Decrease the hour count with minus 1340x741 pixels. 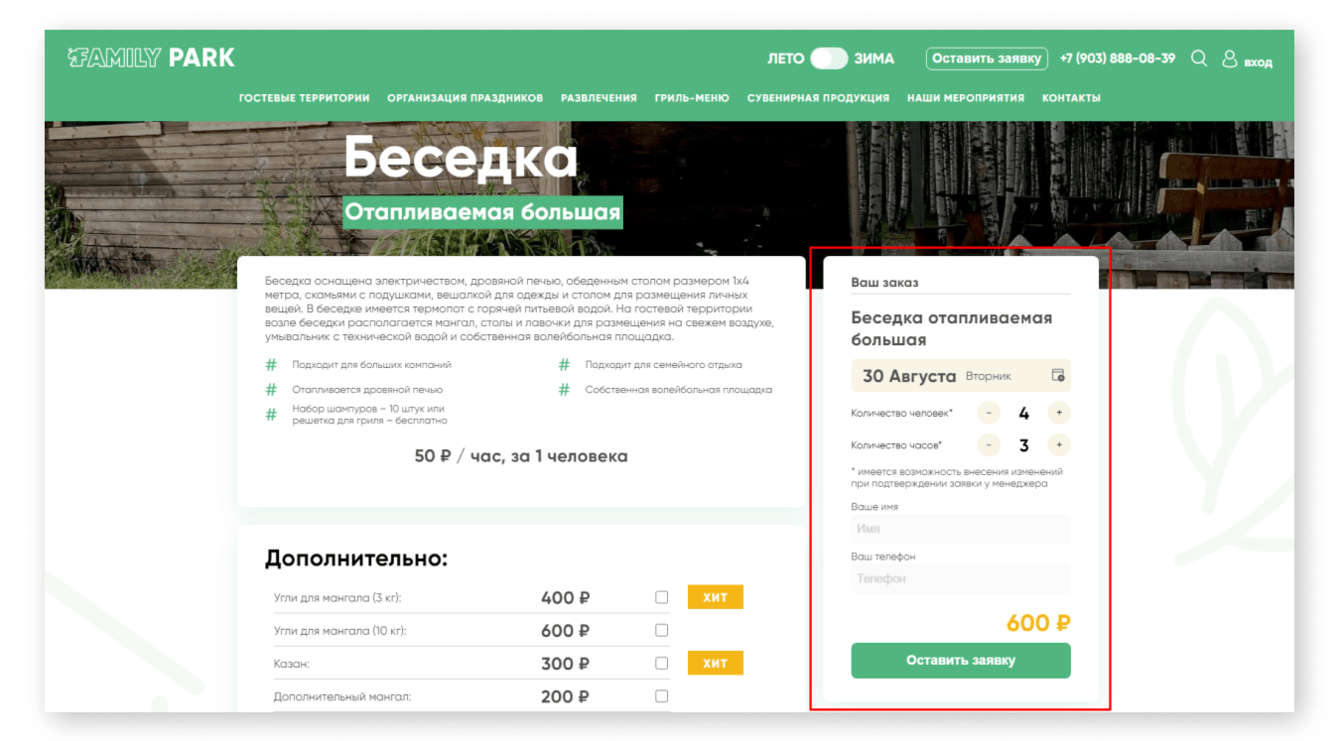989,445
